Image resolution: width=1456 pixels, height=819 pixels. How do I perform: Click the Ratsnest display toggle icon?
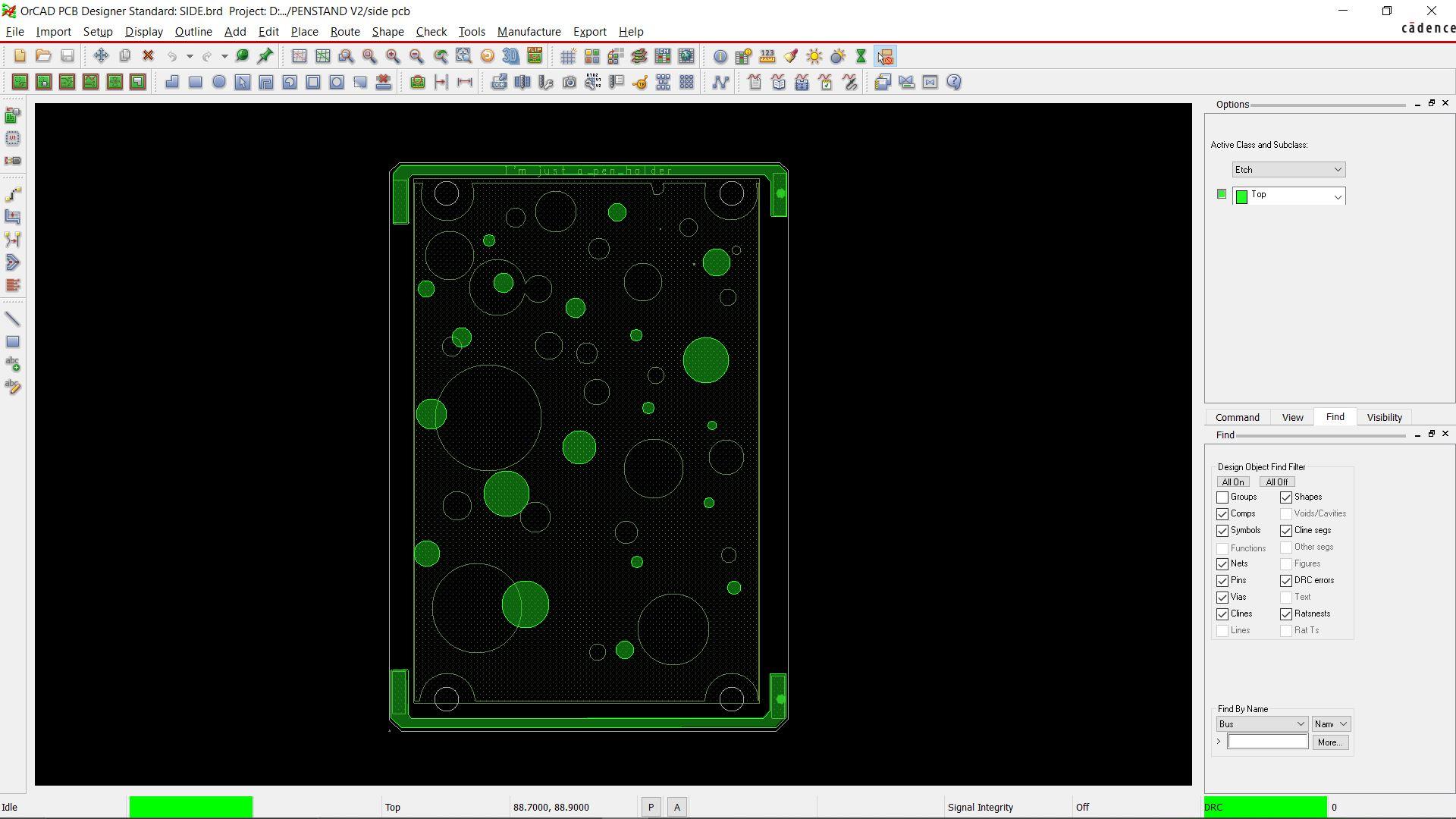(x=720, y=82)
